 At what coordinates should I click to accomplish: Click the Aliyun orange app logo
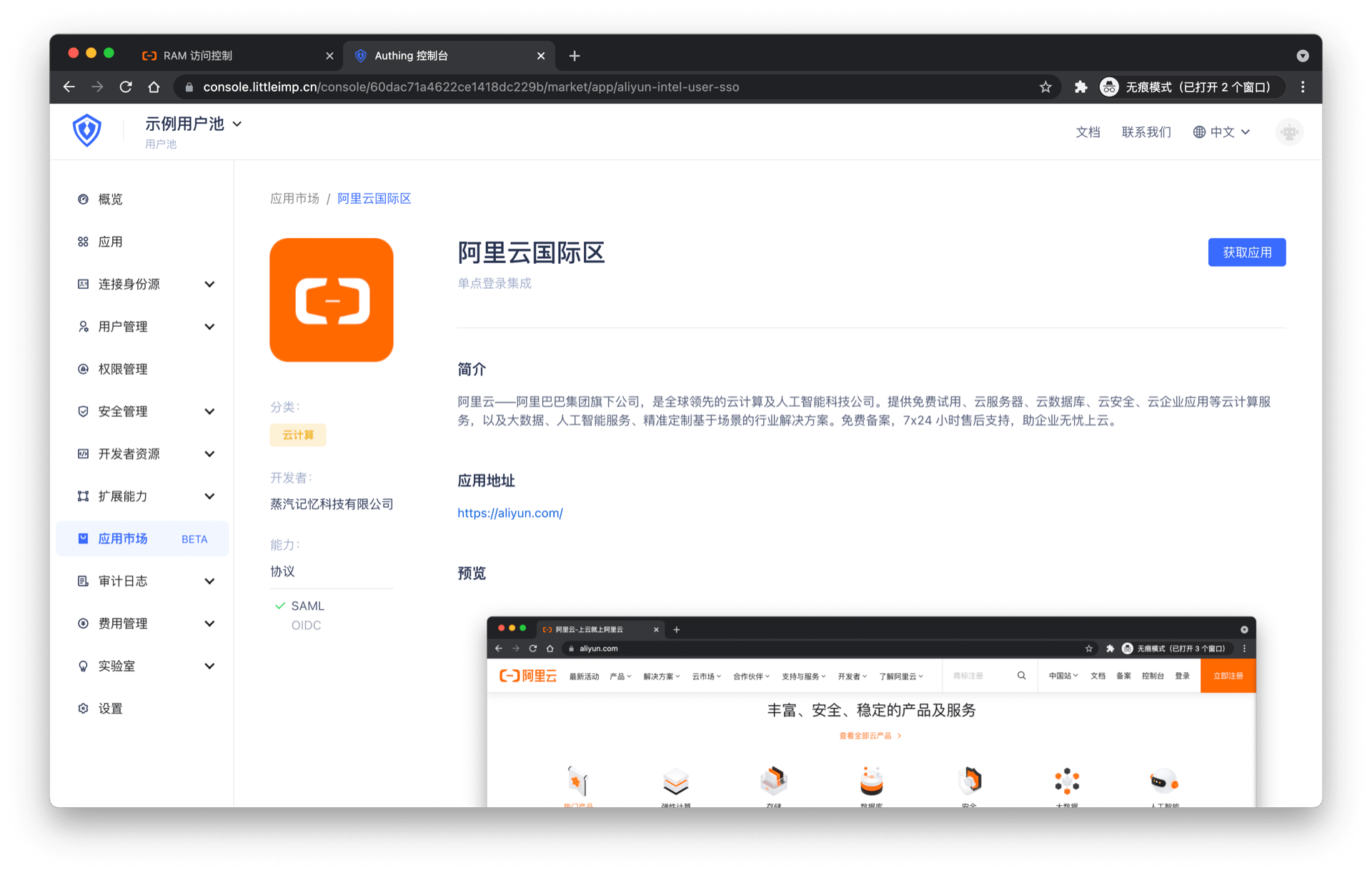[x=332, y=300]
